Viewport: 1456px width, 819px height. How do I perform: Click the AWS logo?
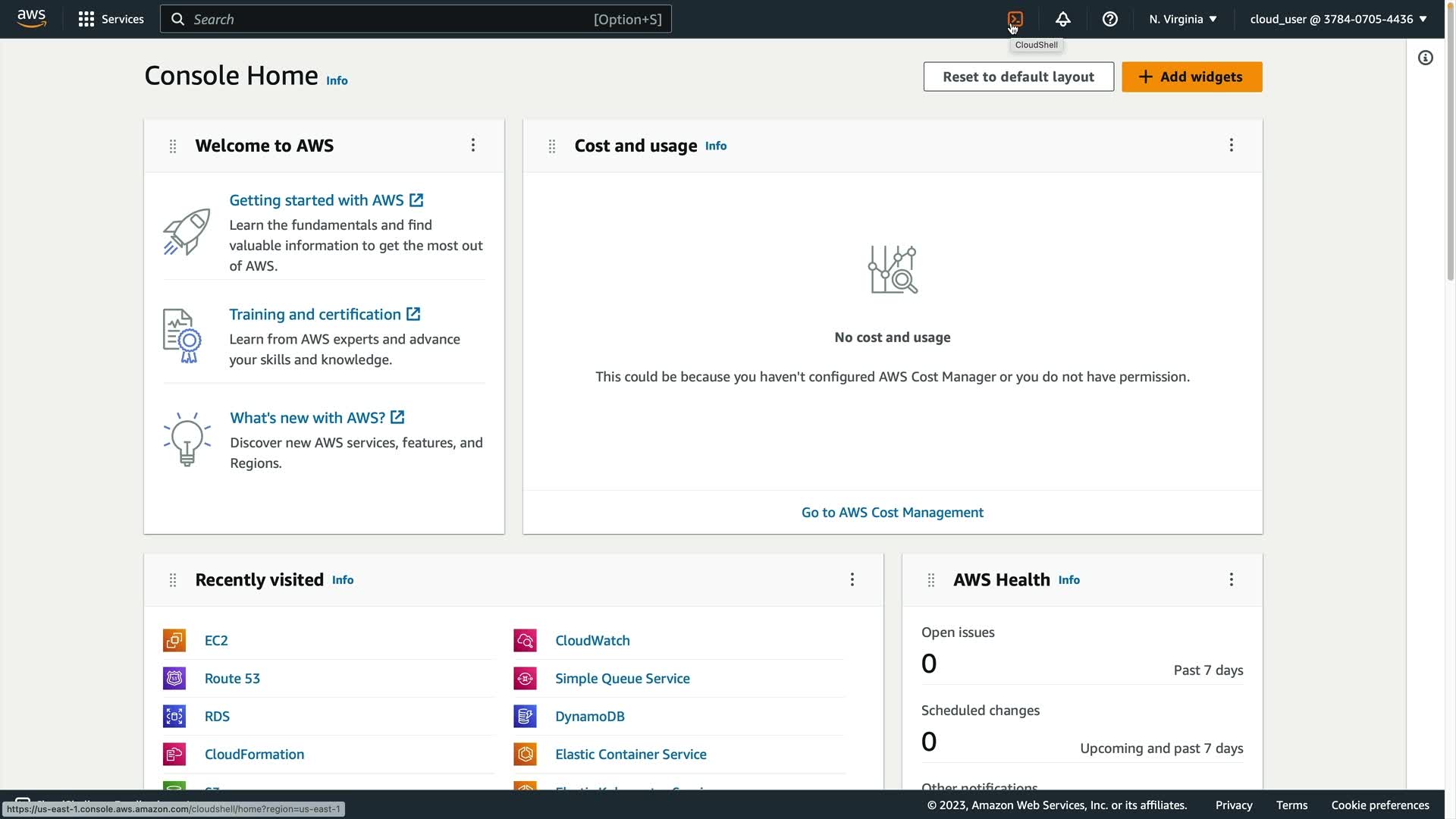pos(32,19)
